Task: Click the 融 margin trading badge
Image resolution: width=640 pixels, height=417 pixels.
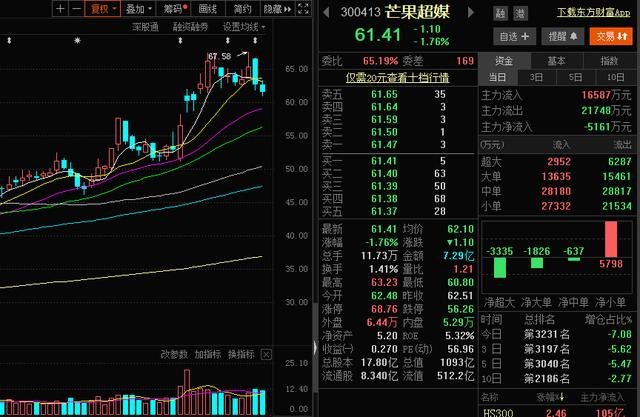Action: click(x=500, y=13)
